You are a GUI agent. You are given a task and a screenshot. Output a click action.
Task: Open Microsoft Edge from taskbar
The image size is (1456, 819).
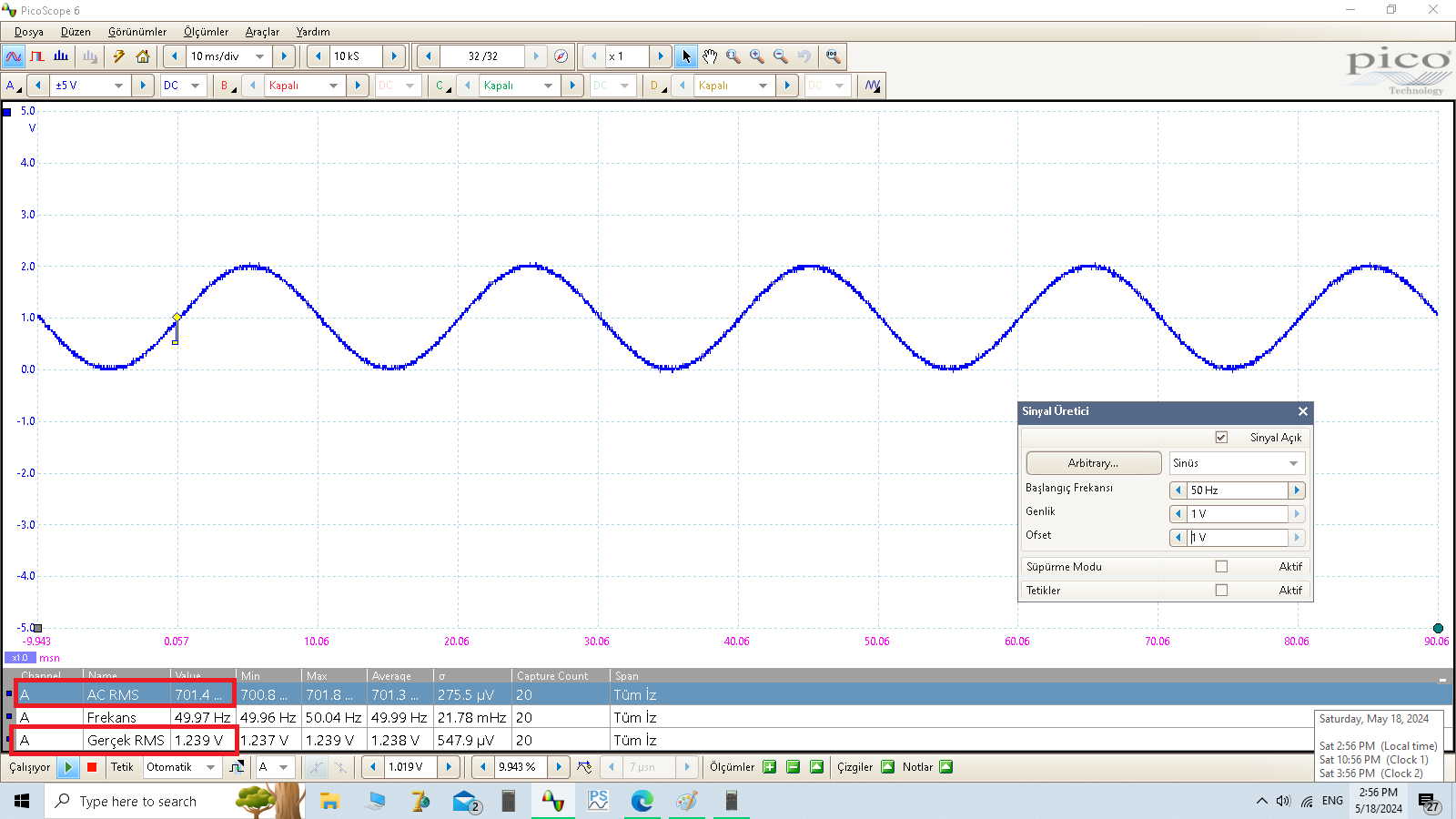click(642, 801)
